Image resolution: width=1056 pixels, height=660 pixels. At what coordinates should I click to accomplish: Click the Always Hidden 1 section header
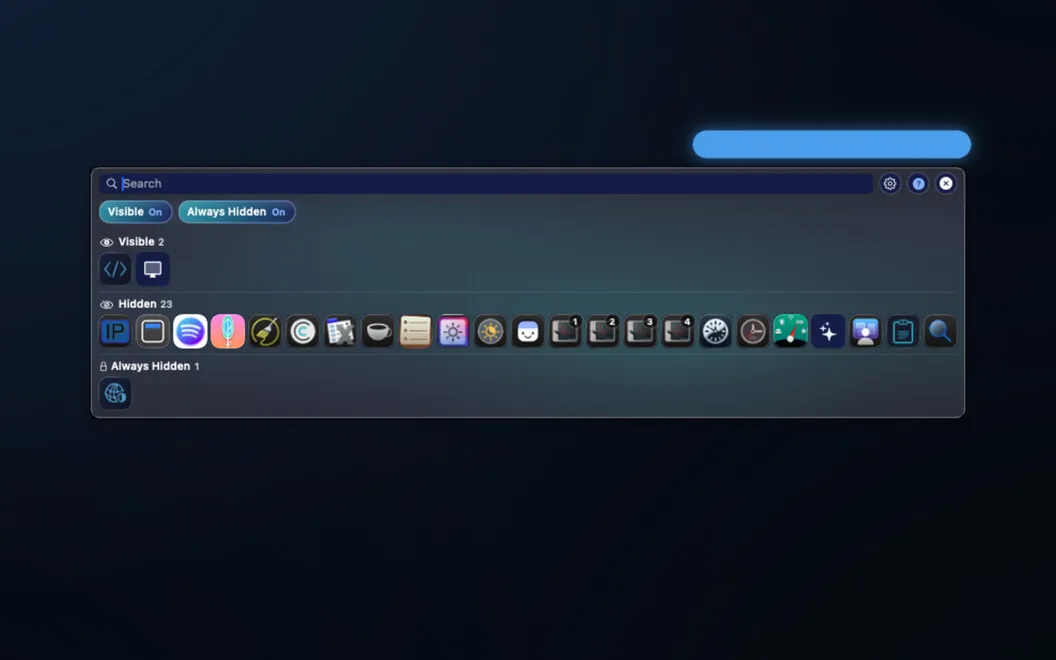pos(150,366)
